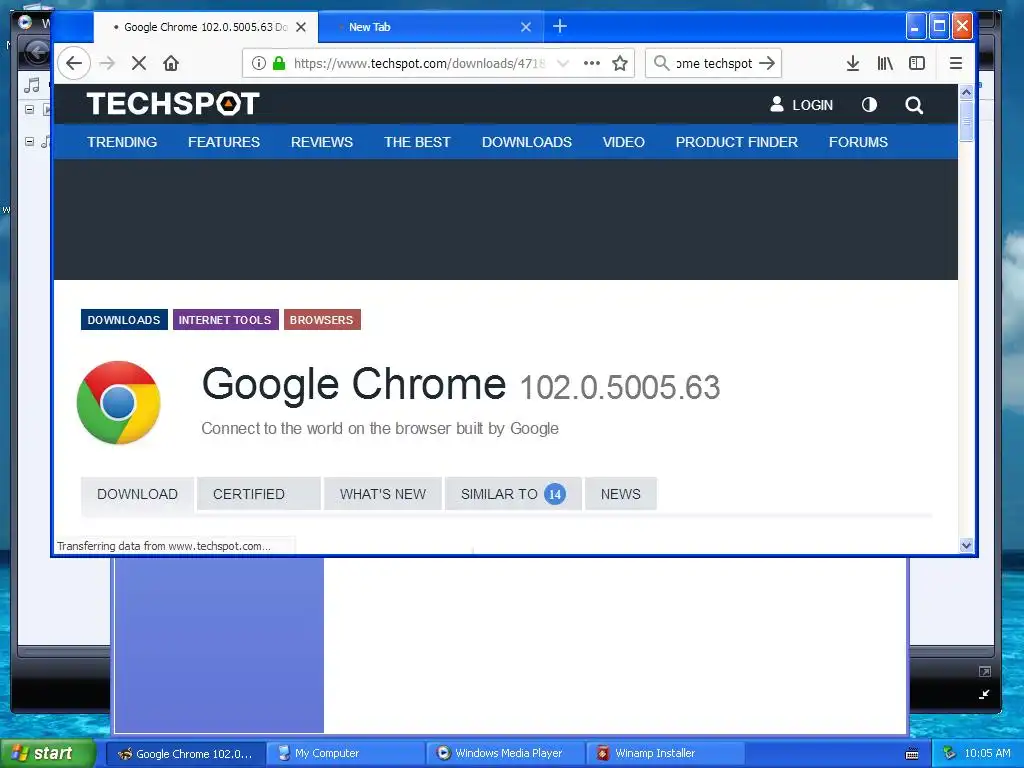
Task: View site information icon in address bar
Action: click(259, 63)
